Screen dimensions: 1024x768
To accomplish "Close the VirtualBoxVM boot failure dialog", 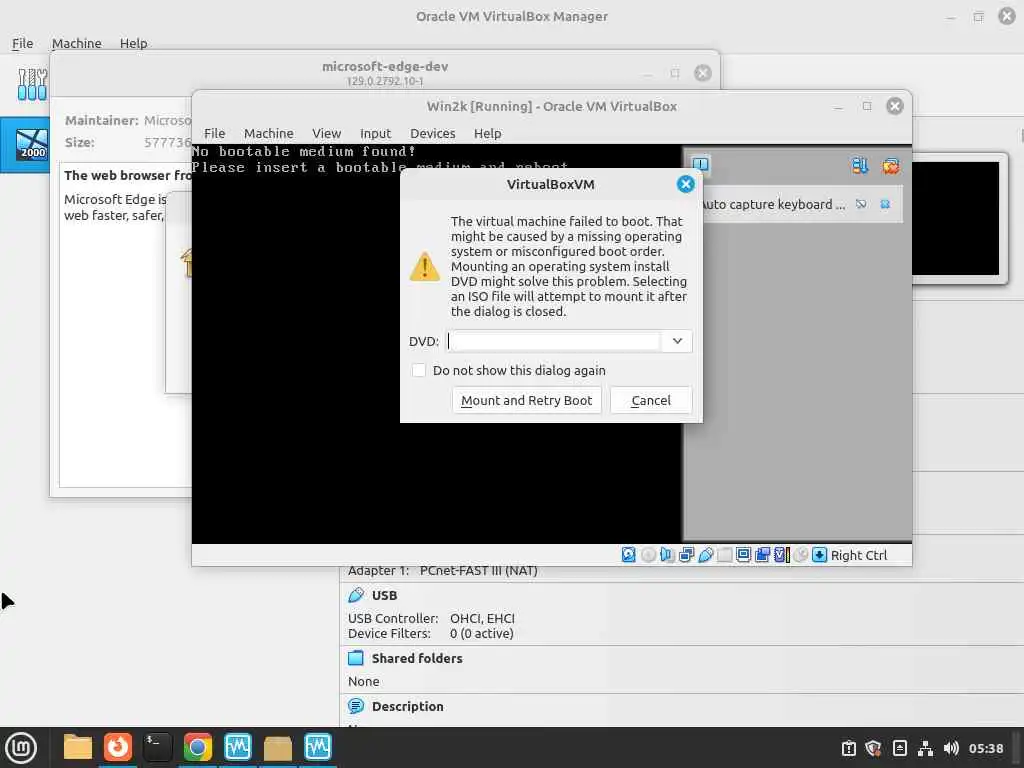I will [686, 184].
